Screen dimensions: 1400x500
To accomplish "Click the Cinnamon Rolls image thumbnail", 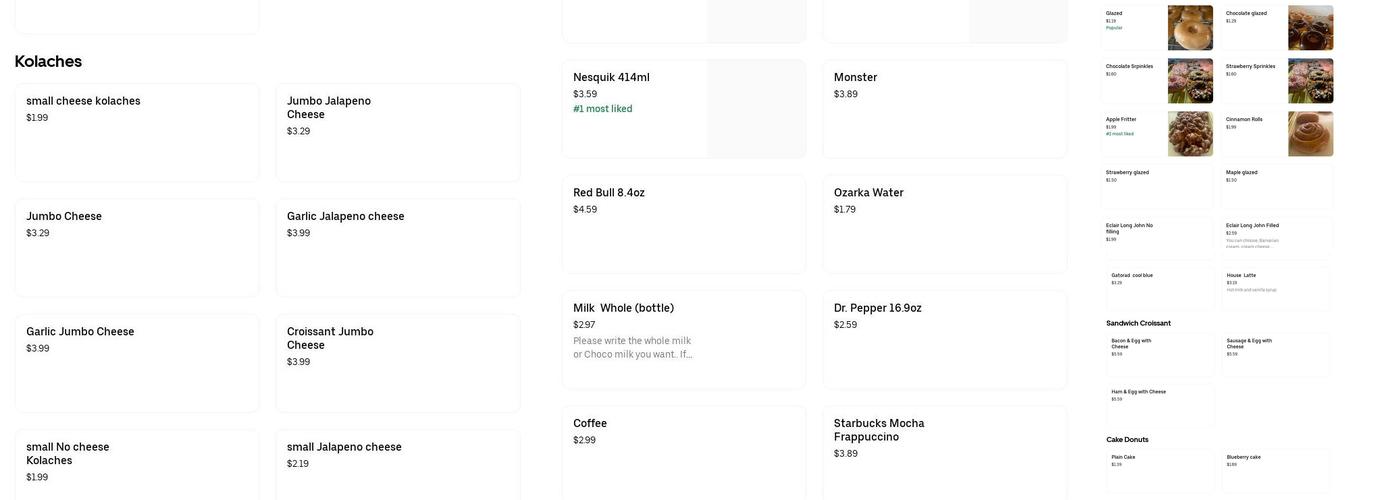I will (x=1310, y=134).
